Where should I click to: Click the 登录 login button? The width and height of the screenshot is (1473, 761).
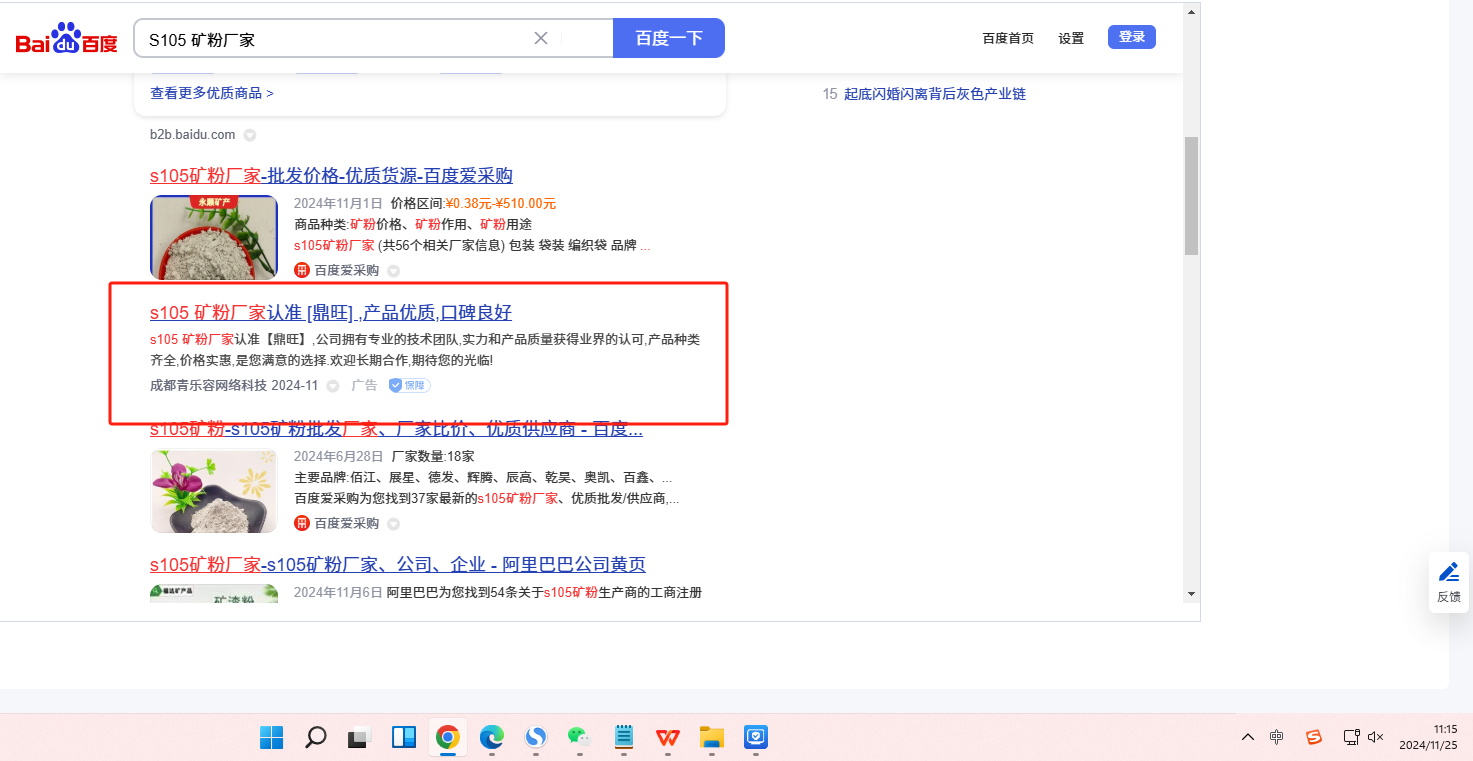click(x=1131, y=37)
